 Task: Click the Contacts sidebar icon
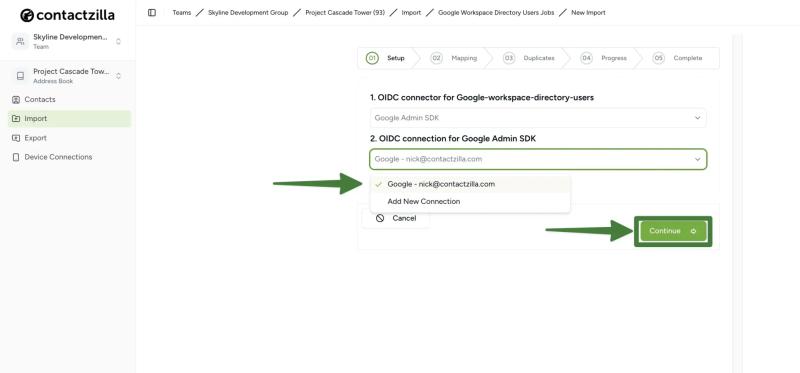[x=16, y=100]
